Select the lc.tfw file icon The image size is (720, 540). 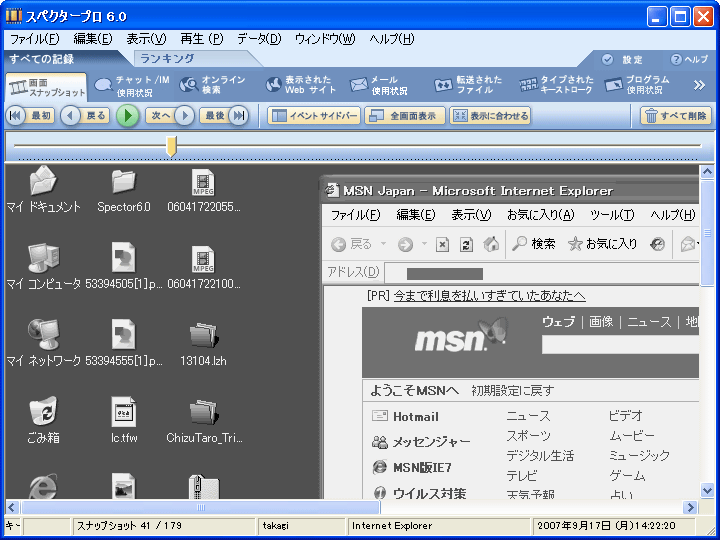124,421
